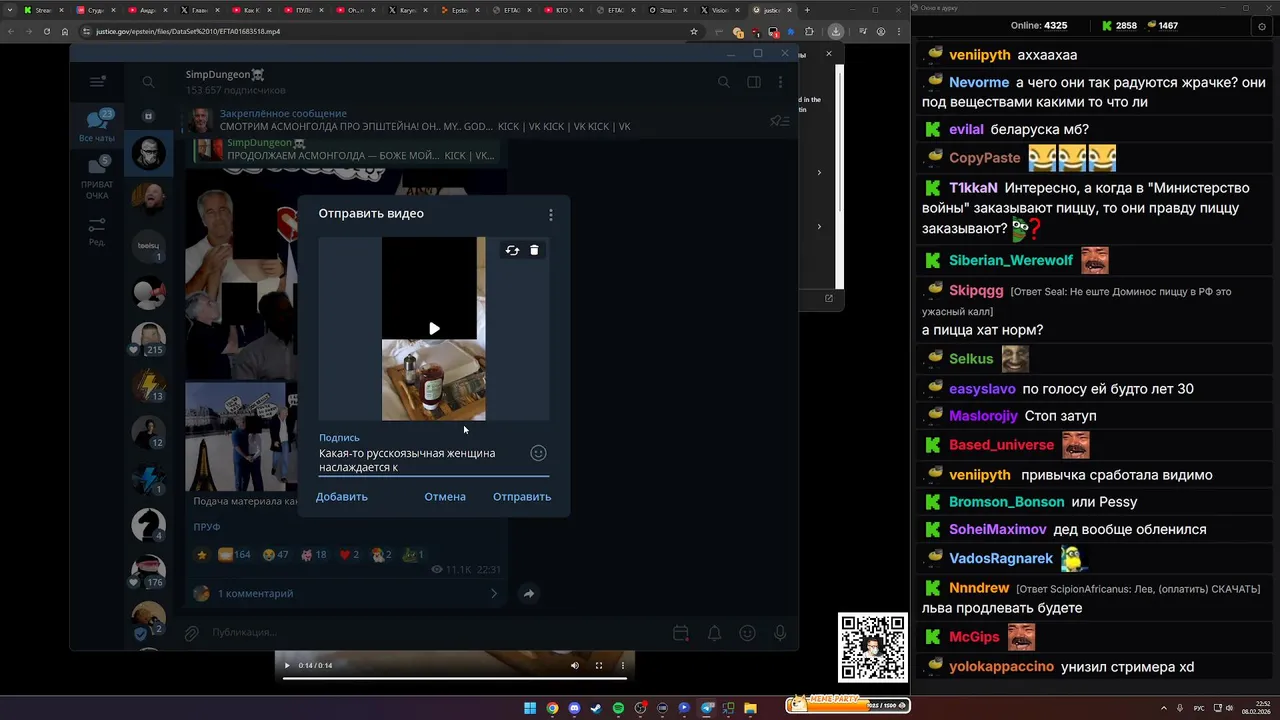Click username Siberian_Werewolf in chat
The image size is (1280, 720).
tap(1011, 260)
